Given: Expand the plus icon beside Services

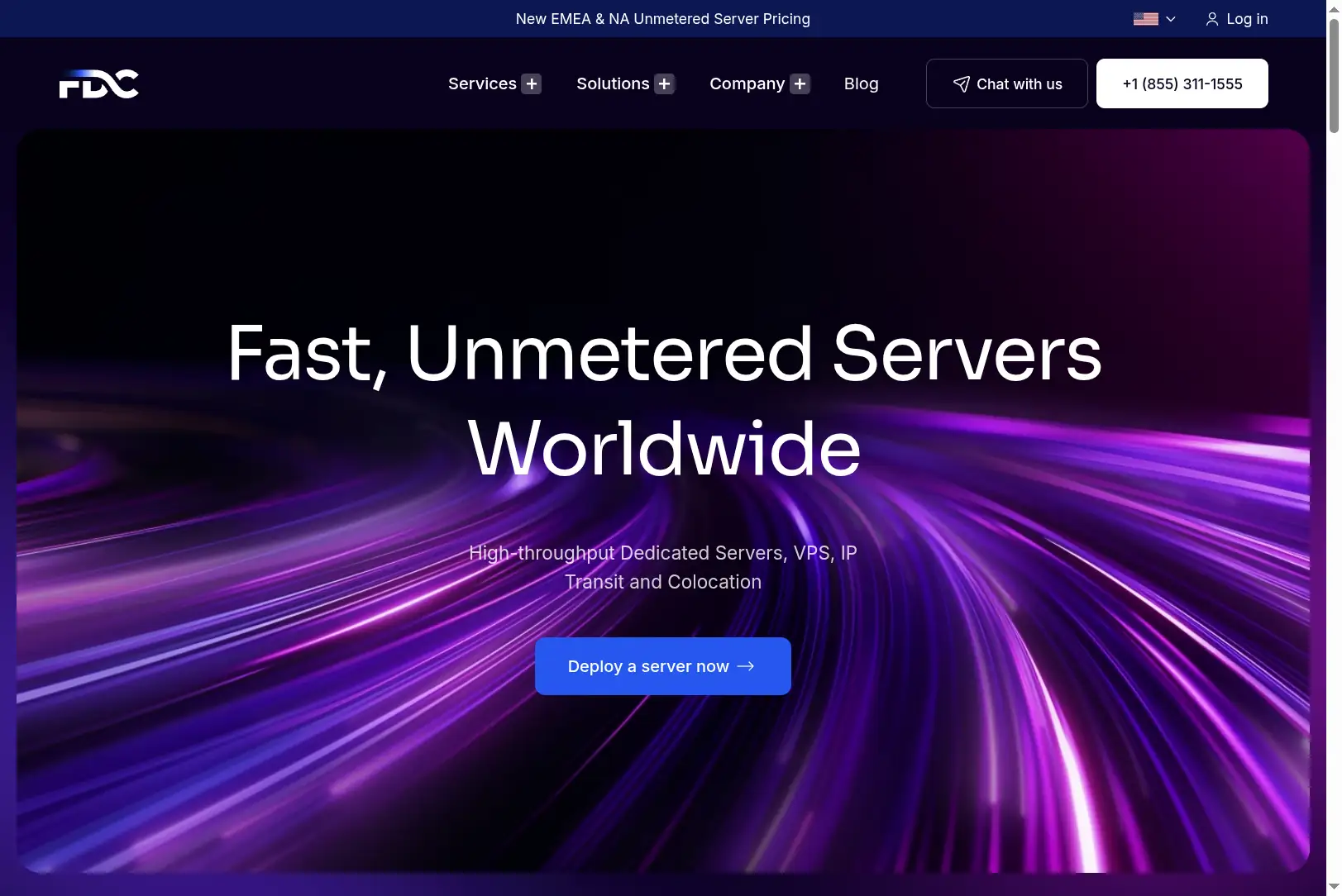Looking at the screenshot, I should [532, 83].
